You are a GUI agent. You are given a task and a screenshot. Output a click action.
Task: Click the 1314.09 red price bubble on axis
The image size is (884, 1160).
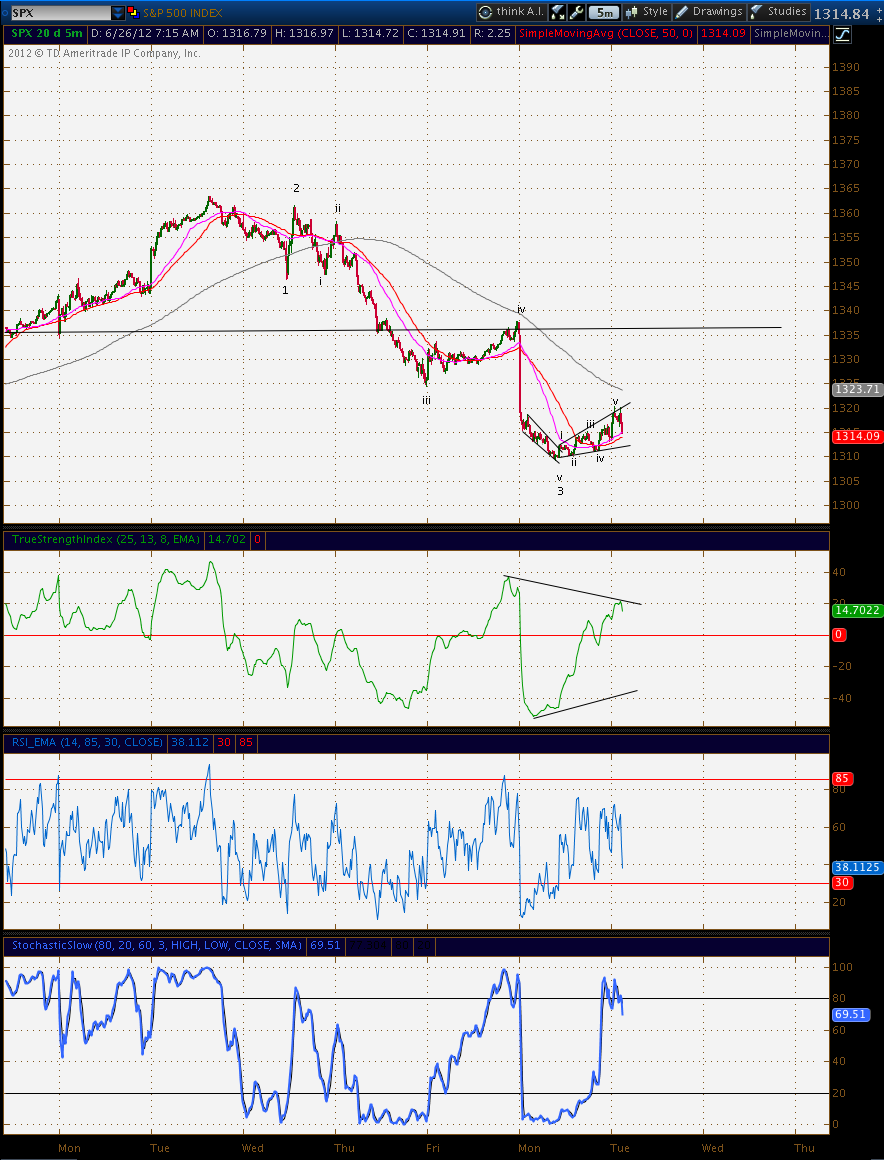pyautogui.click(x=857, y=436)
